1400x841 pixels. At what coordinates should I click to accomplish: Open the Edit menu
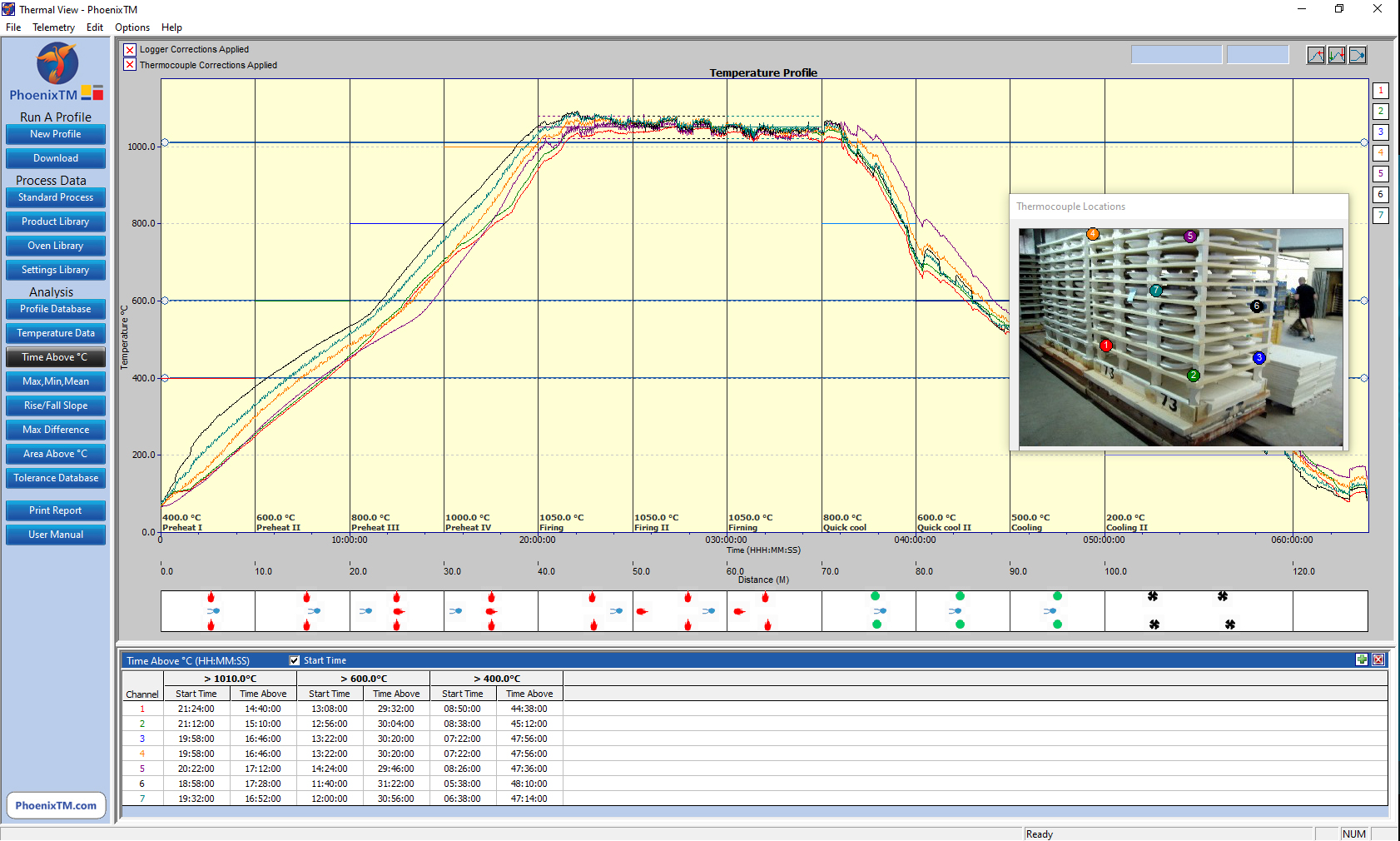95,27
